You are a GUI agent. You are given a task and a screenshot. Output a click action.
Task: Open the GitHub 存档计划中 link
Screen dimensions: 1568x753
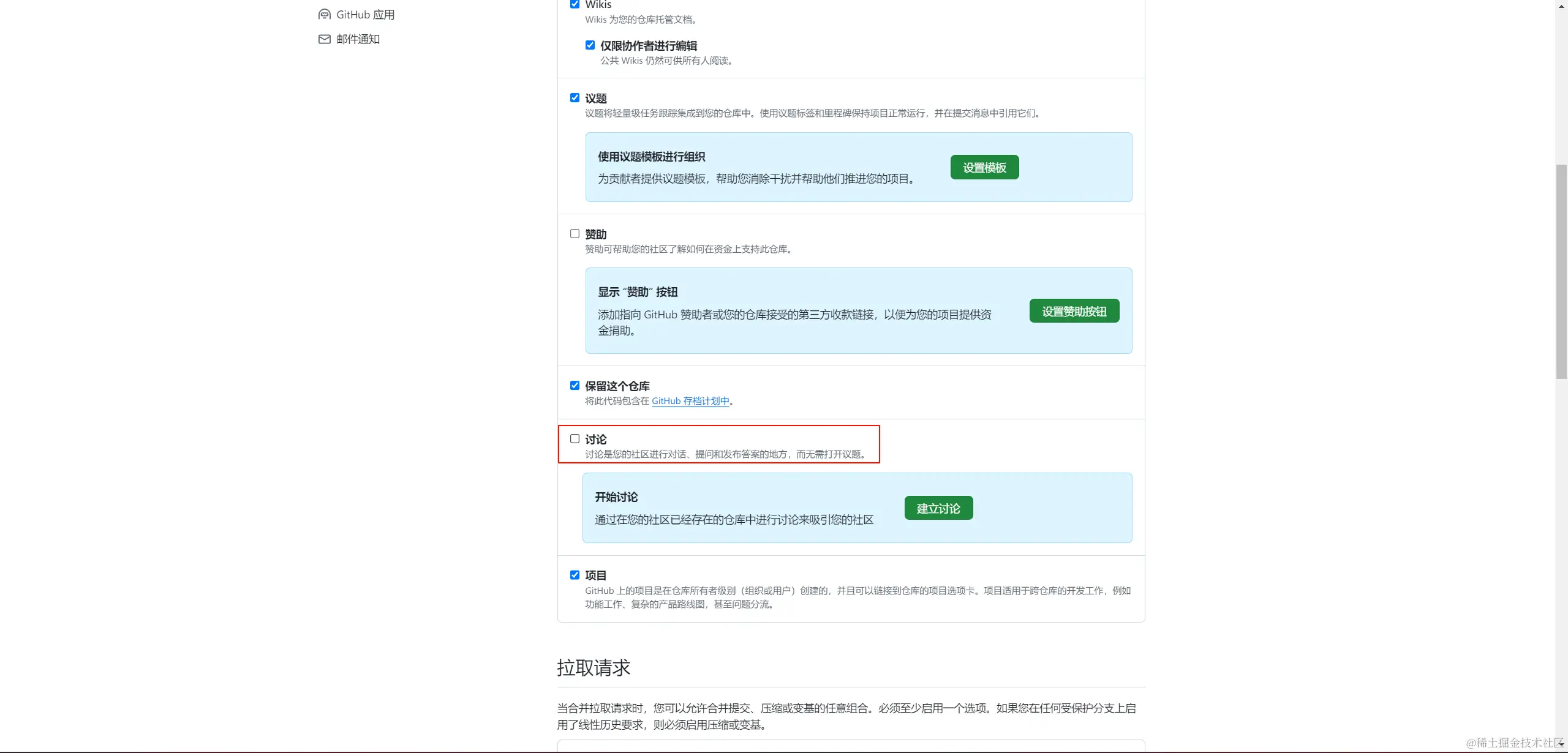point(690,401)
